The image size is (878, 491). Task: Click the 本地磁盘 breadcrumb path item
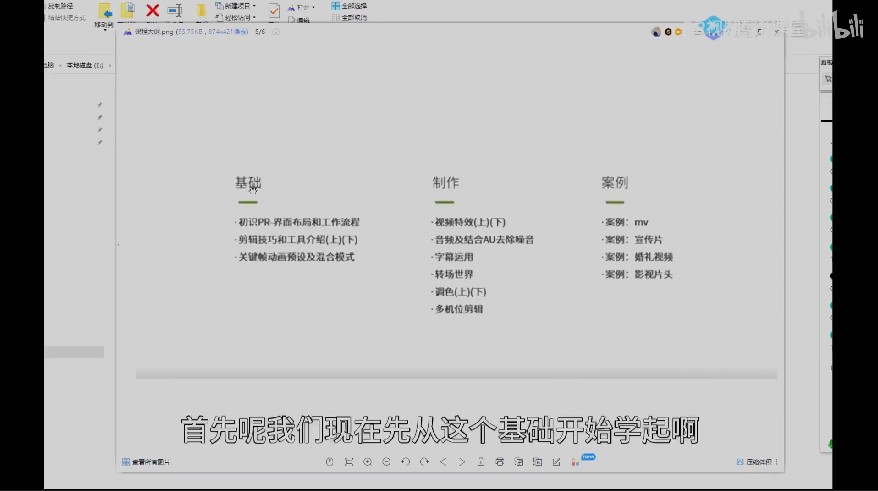pos(85,65)
